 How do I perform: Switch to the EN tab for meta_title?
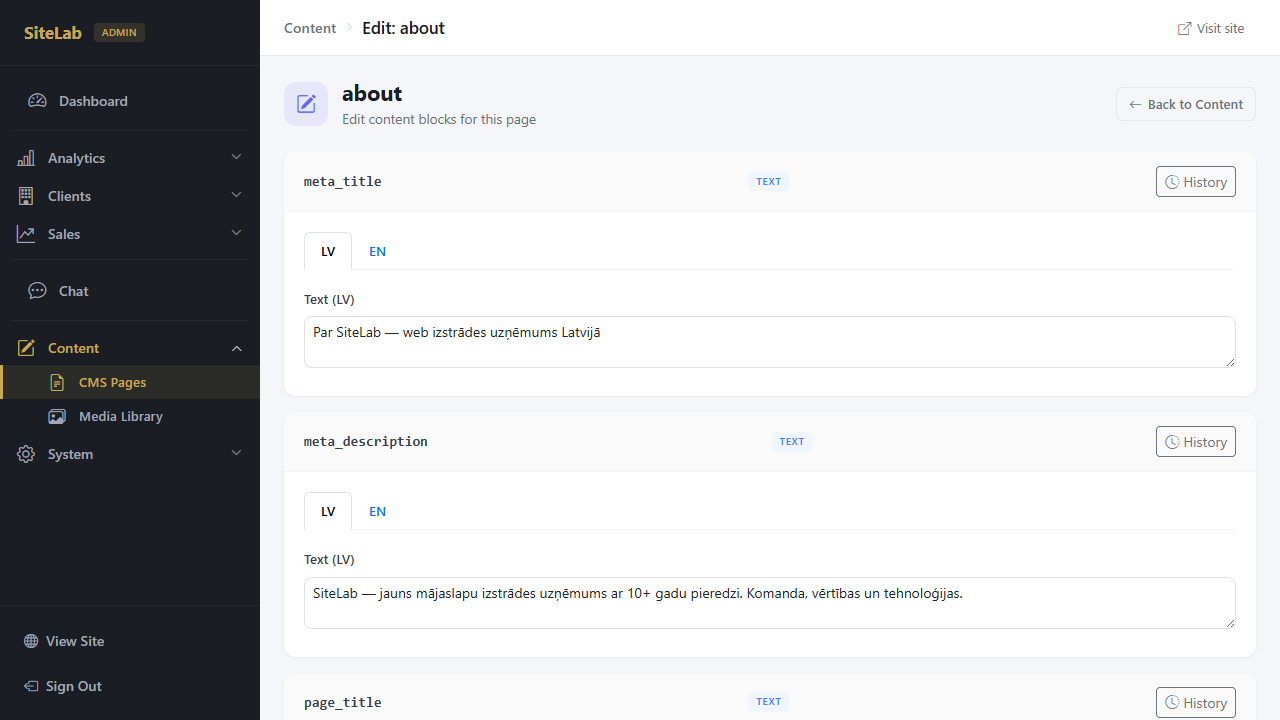point(377,251)
